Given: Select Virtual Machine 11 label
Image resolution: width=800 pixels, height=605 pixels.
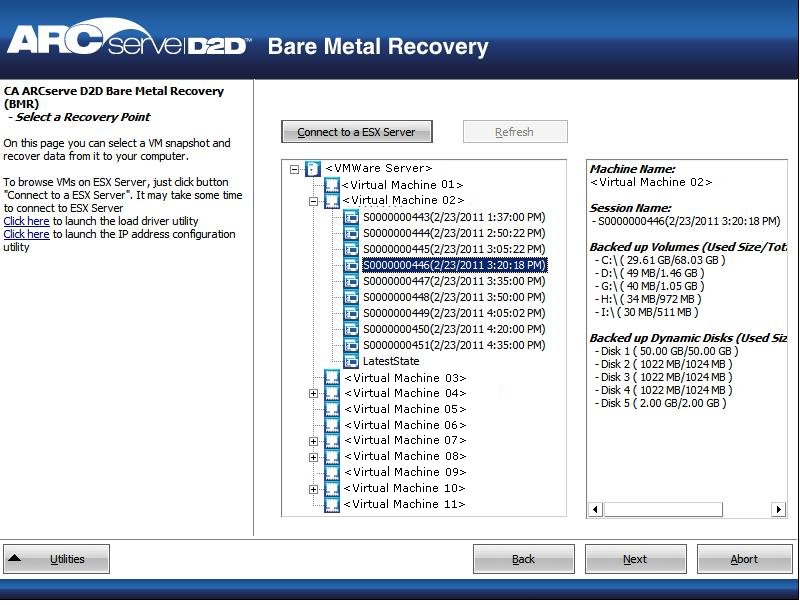Looking at the screenshot, I should tap(404, 505).
